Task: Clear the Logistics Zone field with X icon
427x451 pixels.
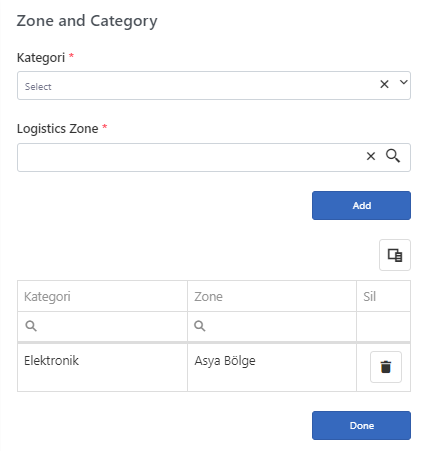Action: tap(371, 156)
